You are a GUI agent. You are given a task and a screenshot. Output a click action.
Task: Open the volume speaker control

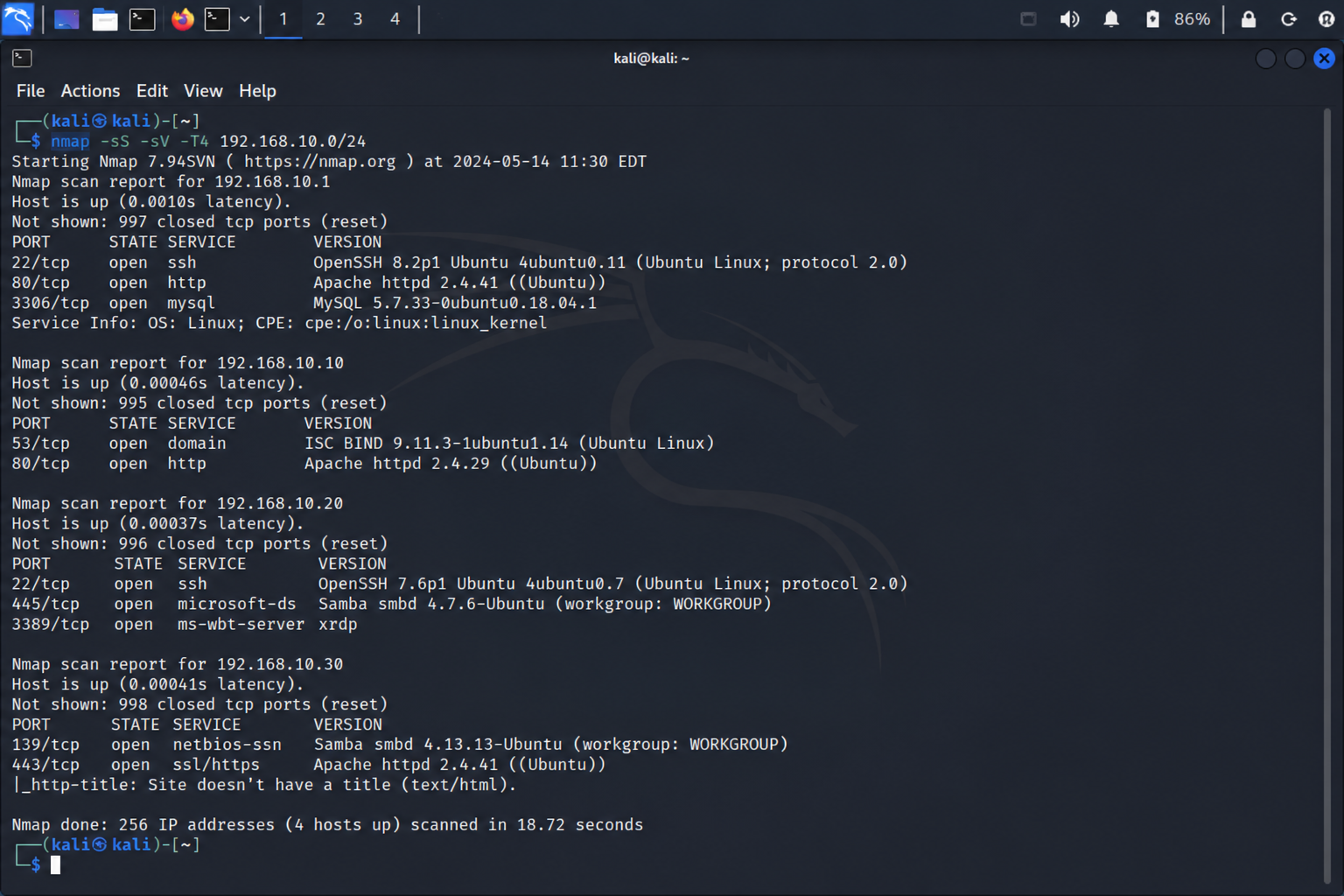[x=1069, y=19]
